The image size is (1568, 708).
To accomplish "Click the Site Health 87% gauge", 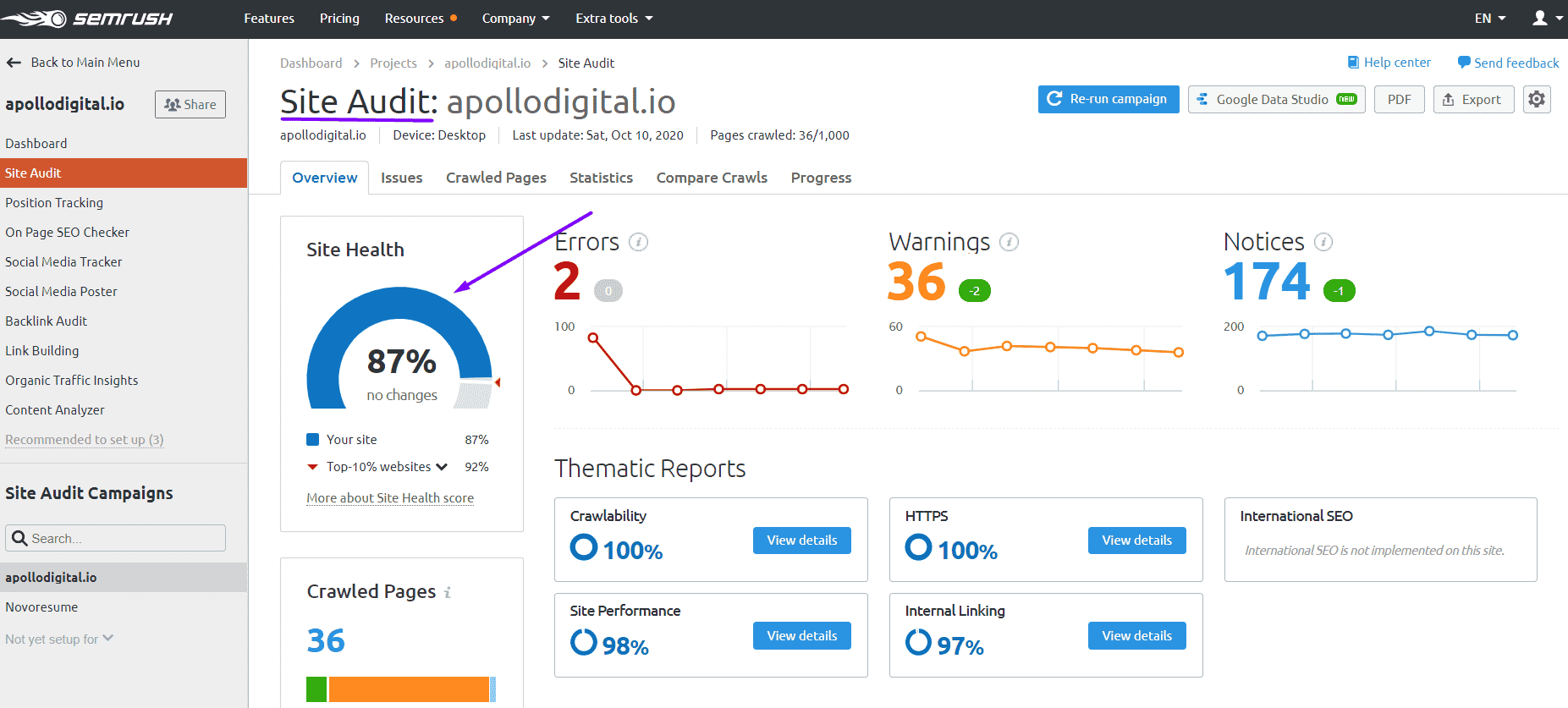I will tap(400, 349).
